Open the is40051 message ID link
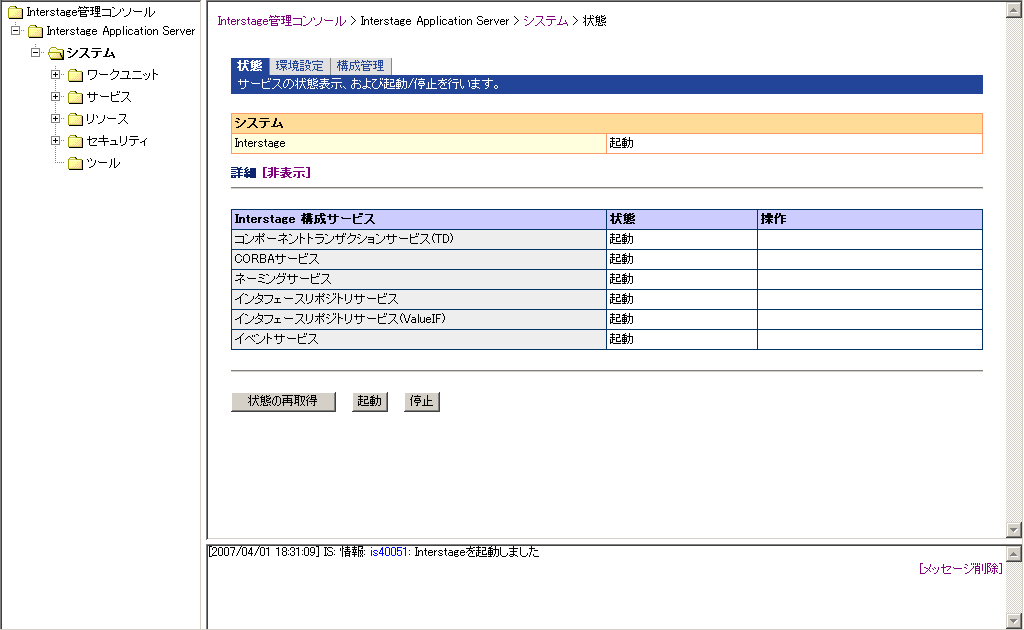 tap(389, 552)
